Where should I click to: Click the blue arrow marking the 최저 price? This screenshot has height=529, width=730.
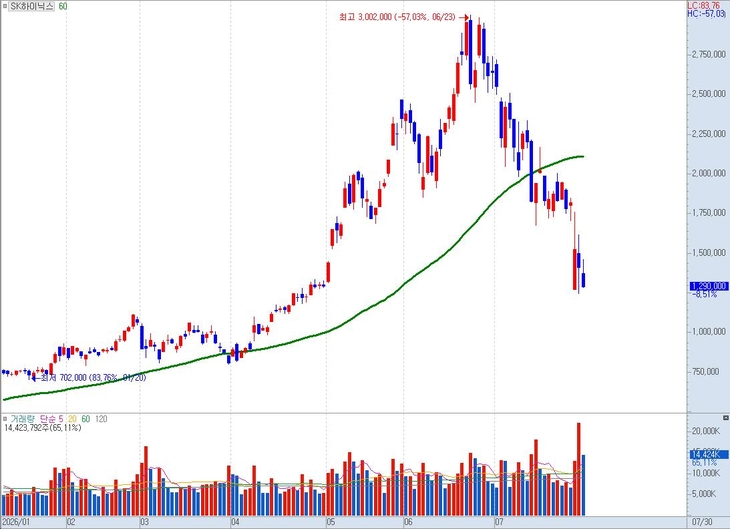(x=35, y=378)
